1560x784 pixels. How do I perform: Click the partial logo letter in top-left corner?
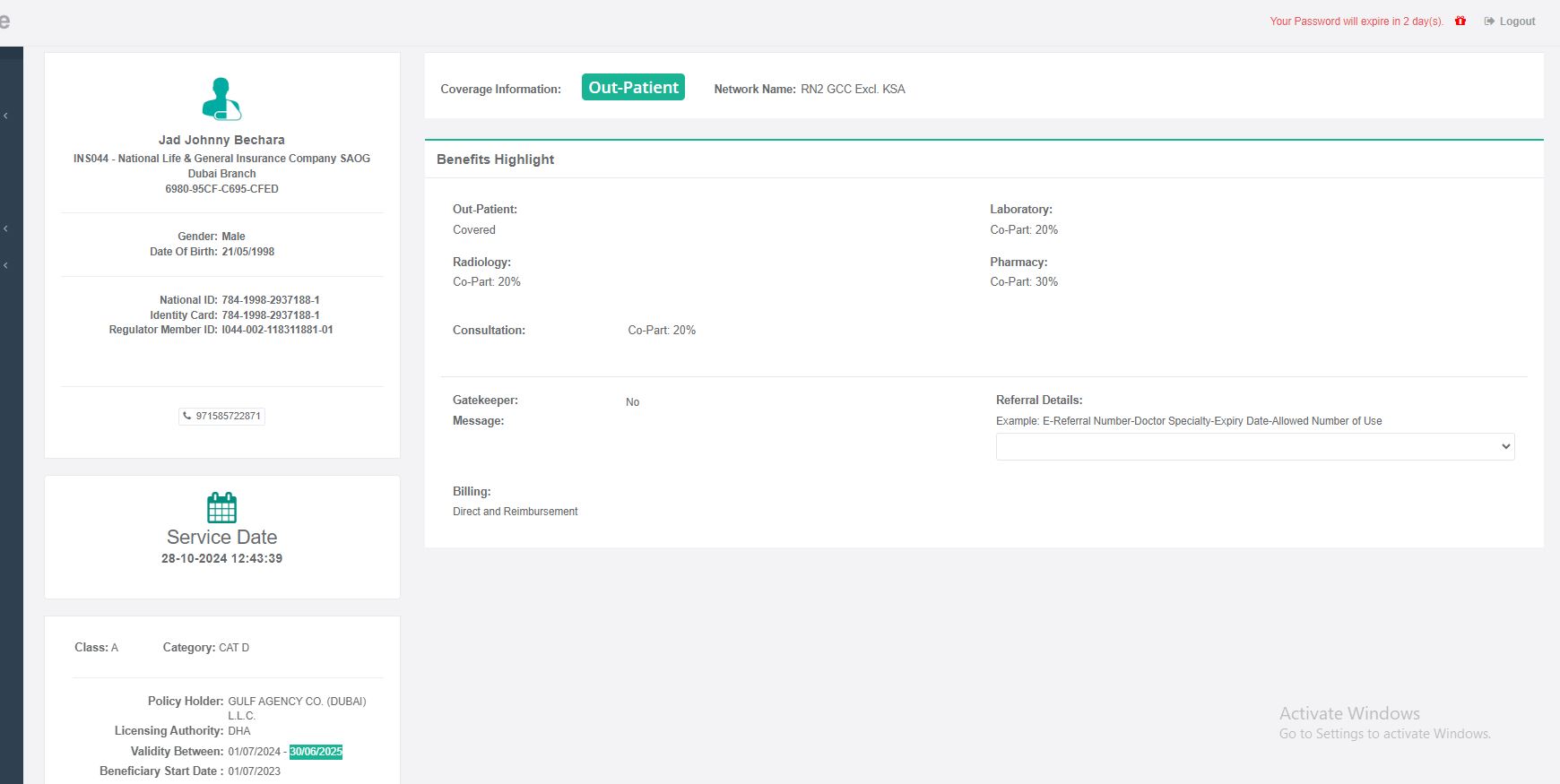tap(4, 22)
